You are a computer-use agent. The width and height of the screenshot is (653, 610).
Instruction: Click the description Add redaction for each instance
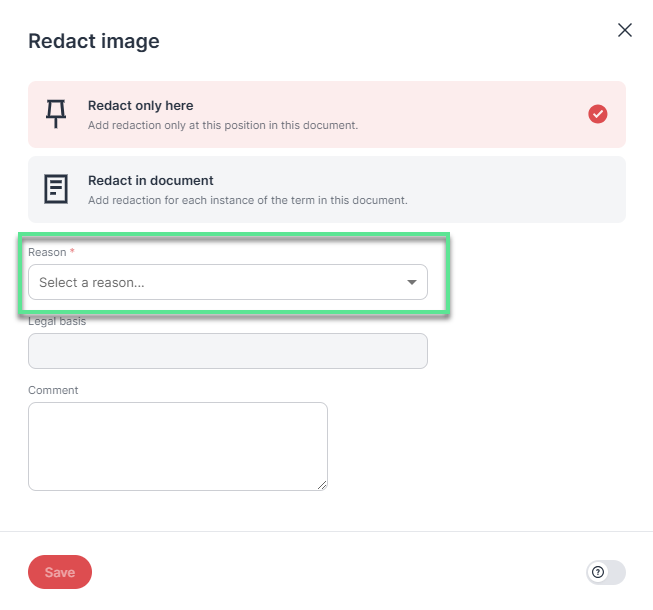(x=248, y=200)
